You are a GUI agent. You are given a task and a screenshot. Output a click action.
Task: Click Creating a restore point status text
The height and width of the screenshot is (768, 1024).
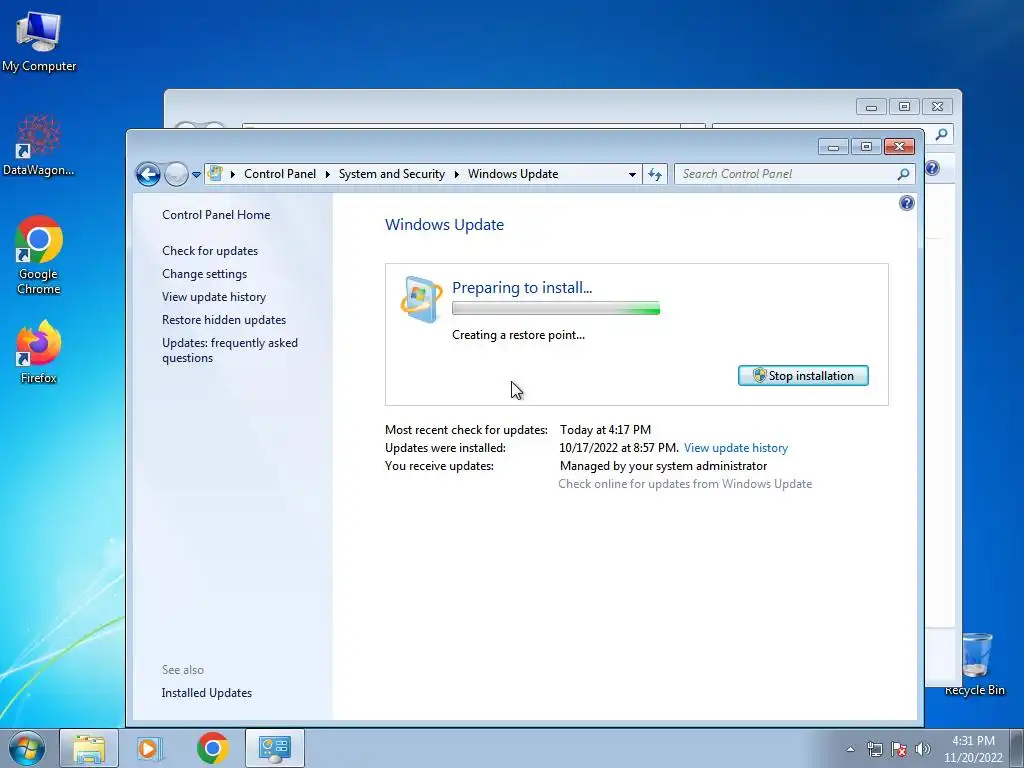coord(519,335)
